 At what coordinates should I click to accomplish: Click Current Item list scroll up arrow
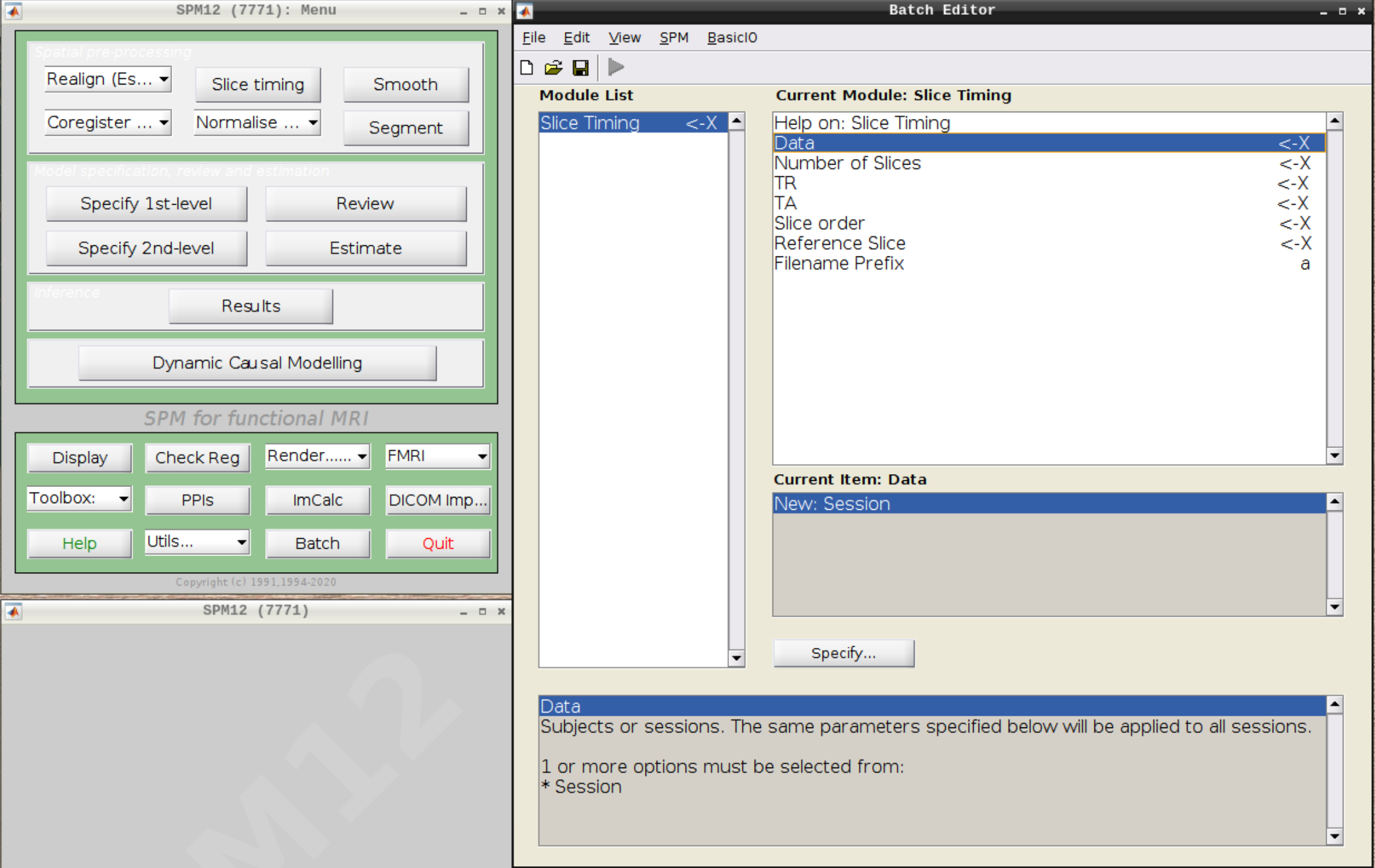(x=1335, y=502)
